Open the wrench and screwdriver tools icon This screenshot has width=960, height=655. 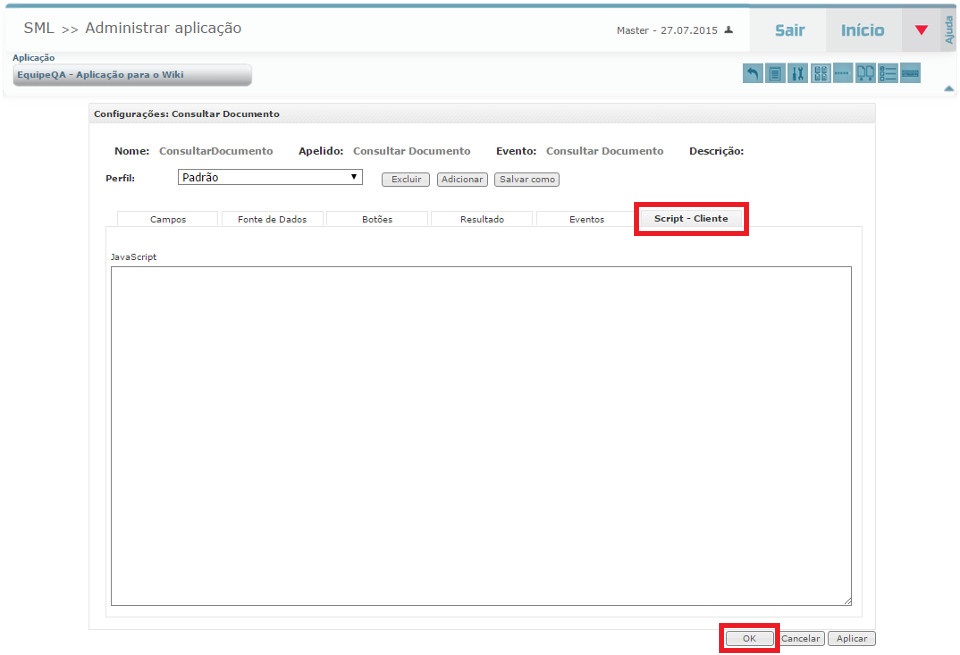[798, 73]
